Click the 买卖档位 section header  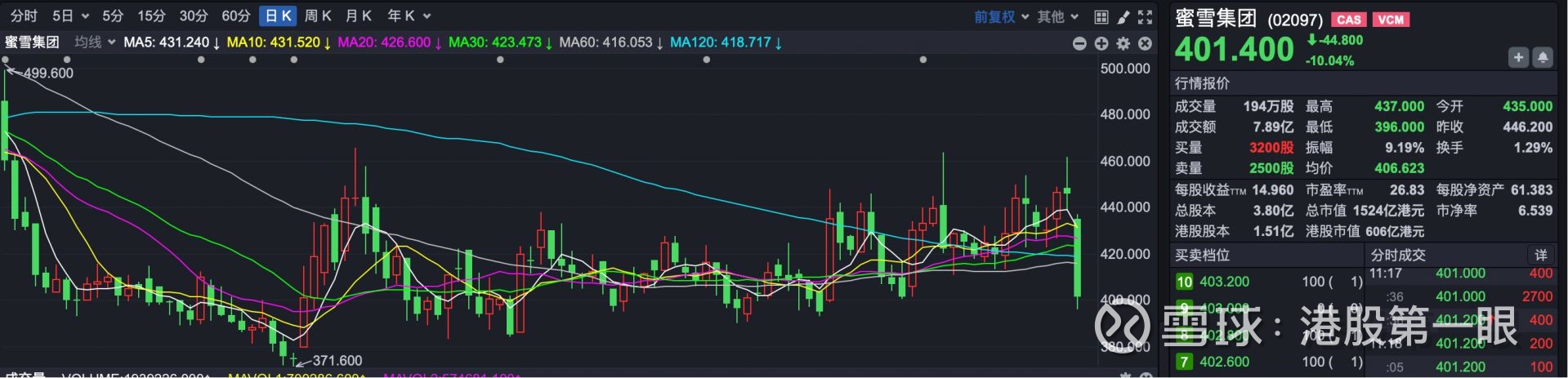point(1202,256)
